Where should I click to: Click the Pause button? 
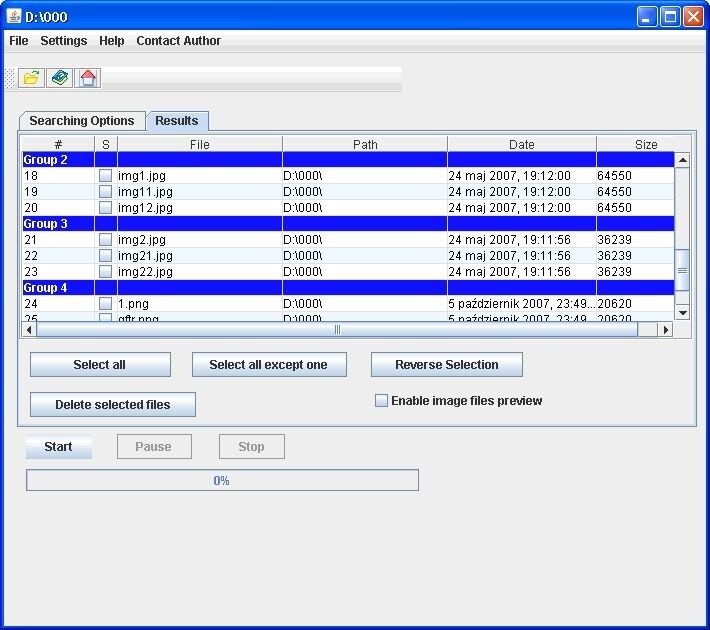pos(154,447)
